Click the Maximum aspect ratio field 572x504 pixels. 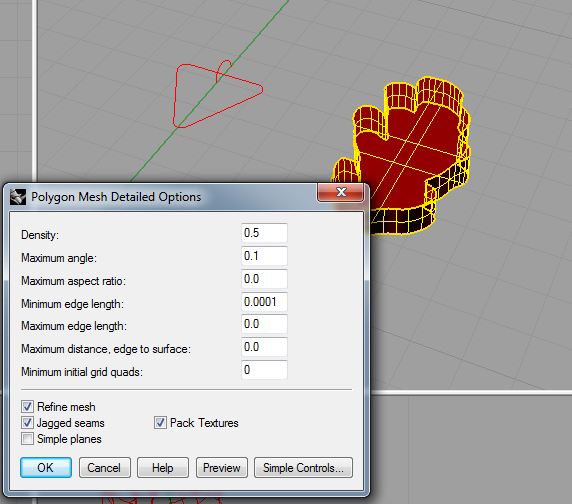point(264,279)
